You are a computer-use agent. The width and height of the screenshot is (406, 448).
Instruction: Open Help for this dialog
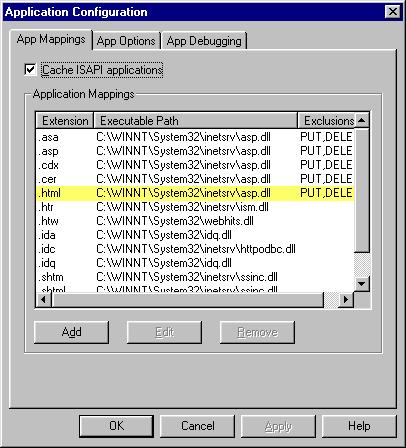[x=359, y=426]
